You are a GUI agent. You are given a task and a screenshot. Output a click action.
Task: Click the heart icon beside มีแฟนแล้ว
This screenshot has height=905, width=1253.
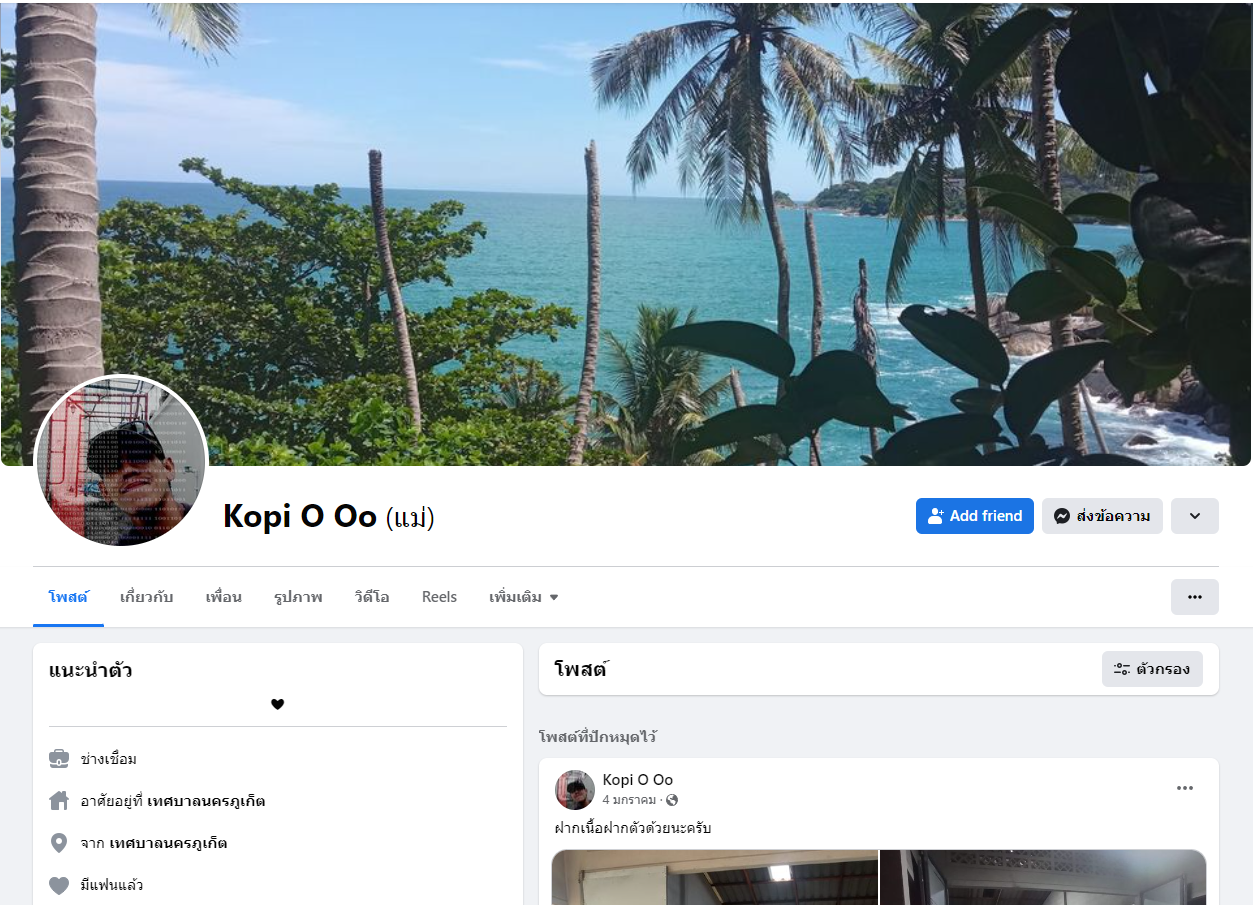pos(59,885)
